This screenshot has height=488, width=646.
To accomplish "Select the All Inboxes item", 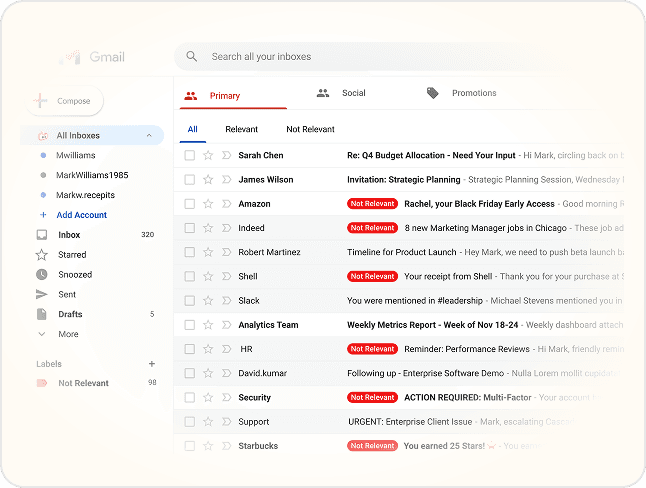I will click(92, 136).
